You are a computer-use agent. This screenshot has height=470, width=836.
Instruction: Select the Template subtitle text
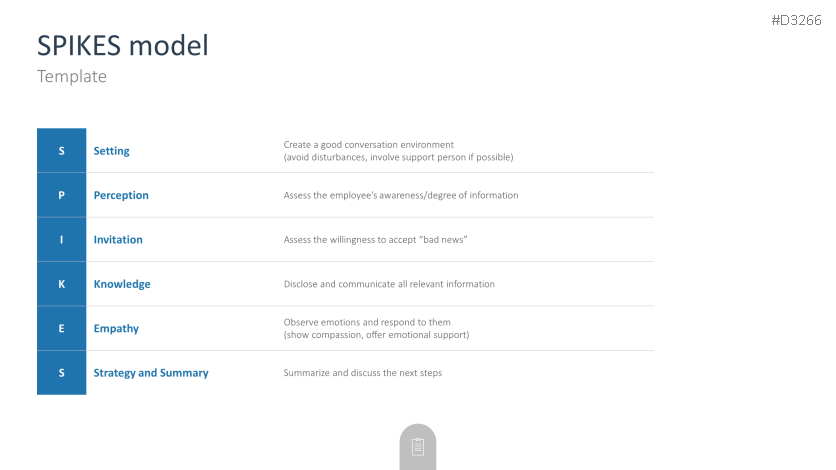[x=72, y=76]
